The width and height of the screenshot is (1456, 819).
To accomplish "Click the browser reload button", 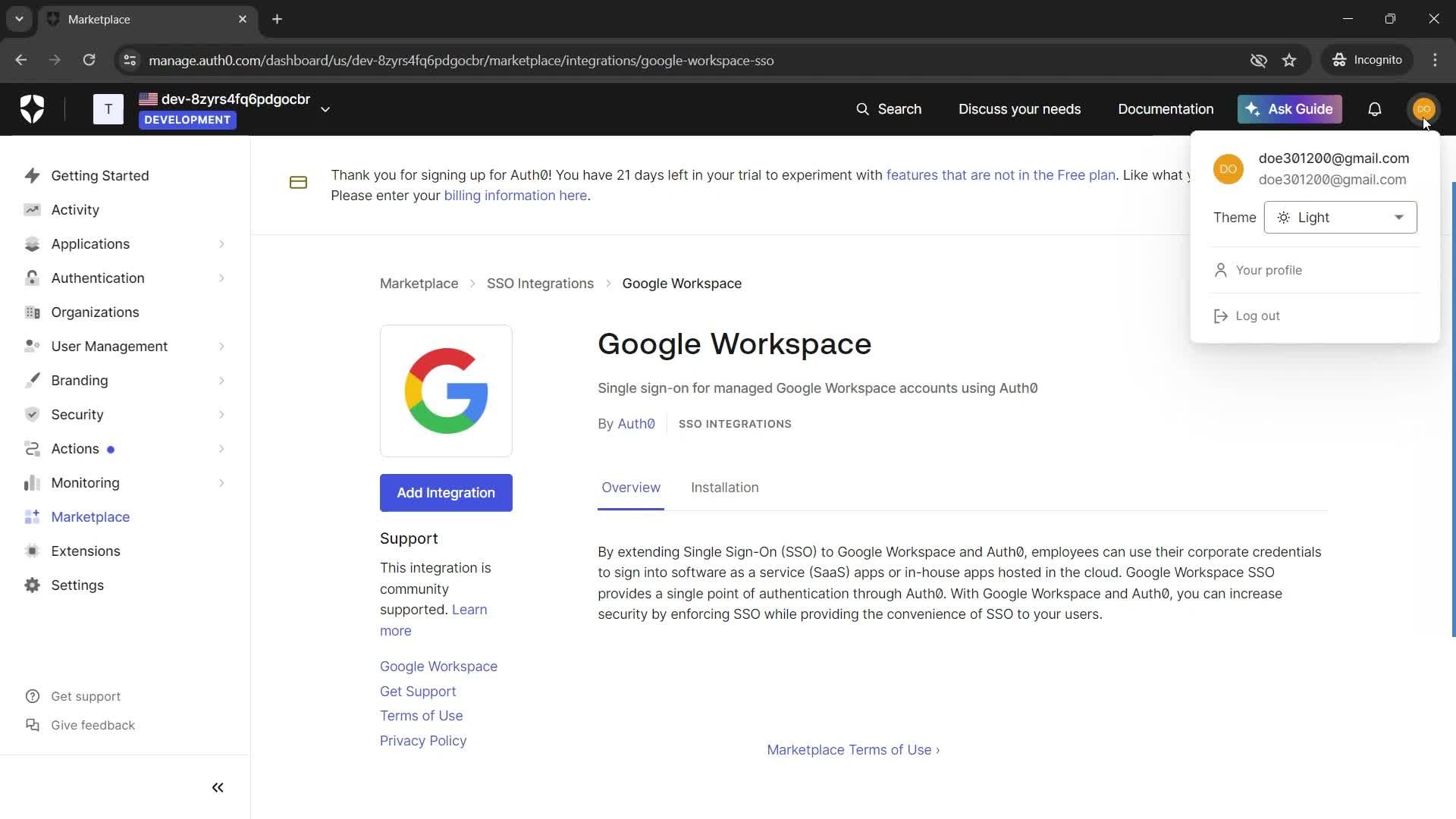I will tap(89, 60).
